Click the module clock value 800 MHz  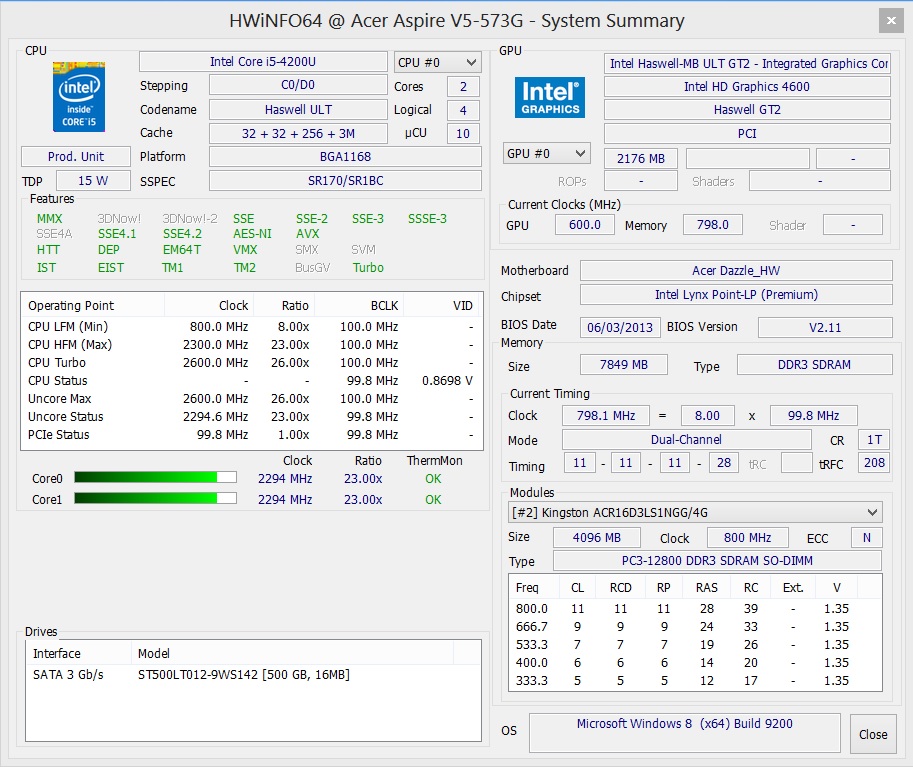click(748, 537)
